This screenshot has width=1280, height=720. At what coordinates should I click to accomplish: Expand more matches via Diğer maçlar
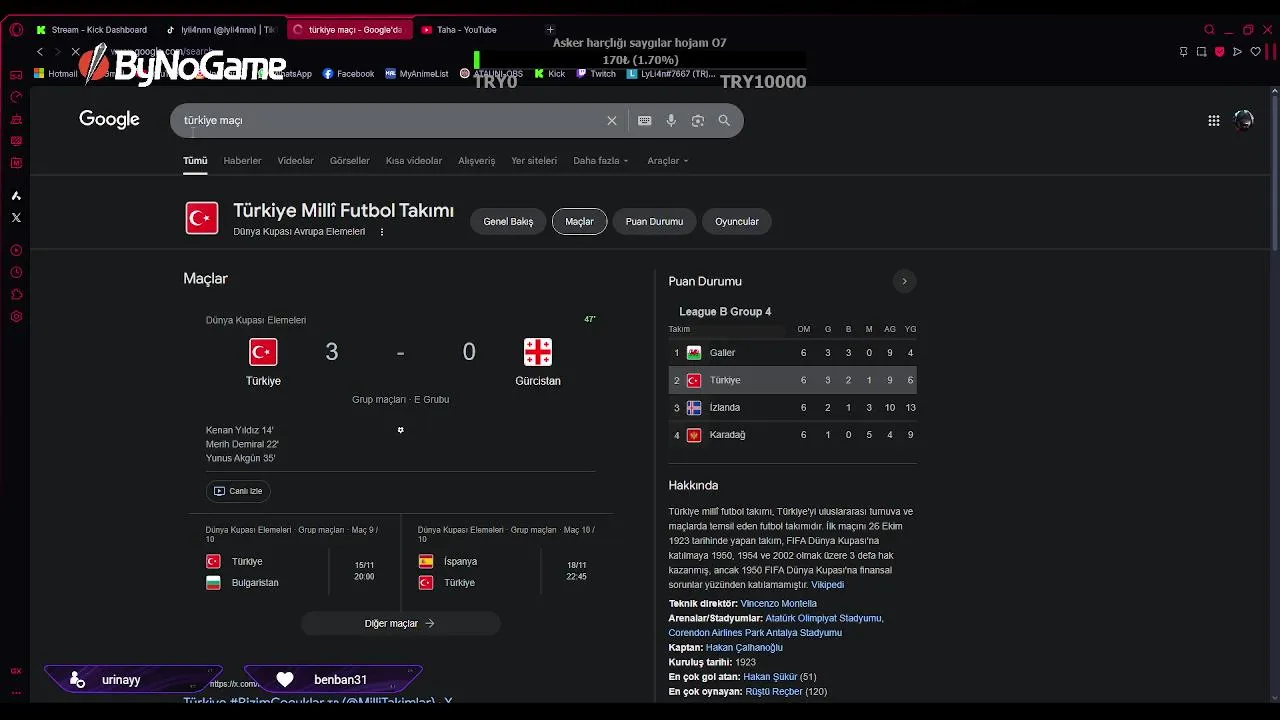tap(400, 623)
